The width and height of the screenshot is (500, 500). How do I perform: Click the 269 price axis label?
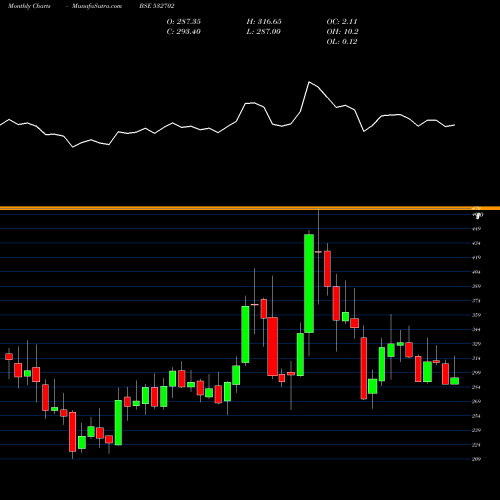click(477, 402)
